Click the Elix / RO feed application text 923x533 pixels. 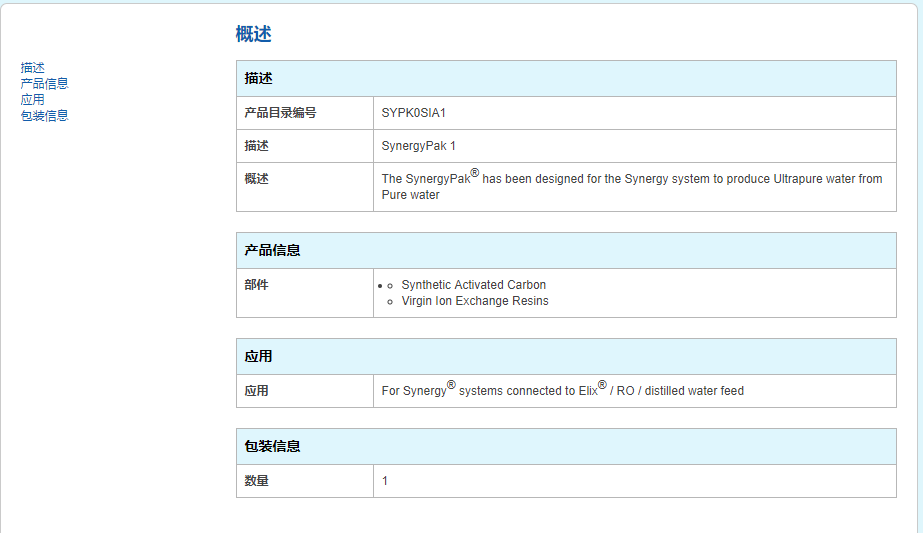(562, 390)
